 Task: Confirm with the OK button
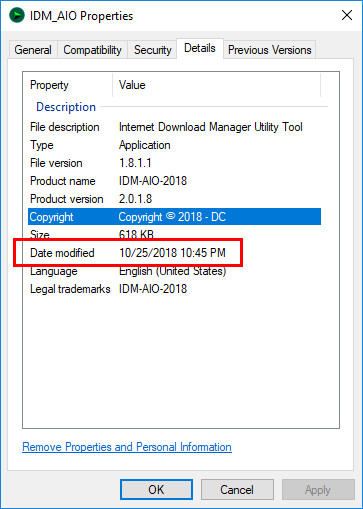(156, 490)
